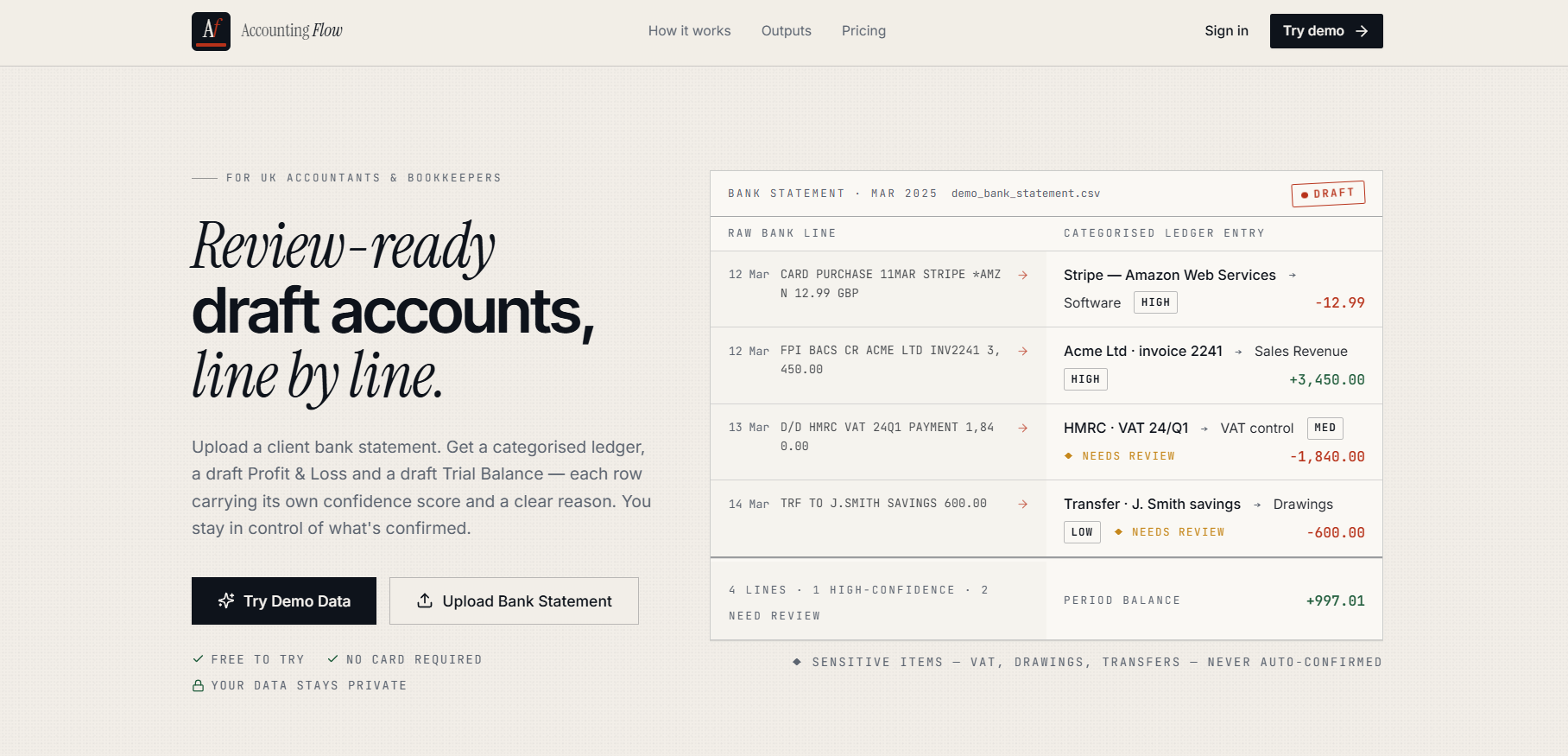Click the Sales Revenue category

pos(1301,351)
